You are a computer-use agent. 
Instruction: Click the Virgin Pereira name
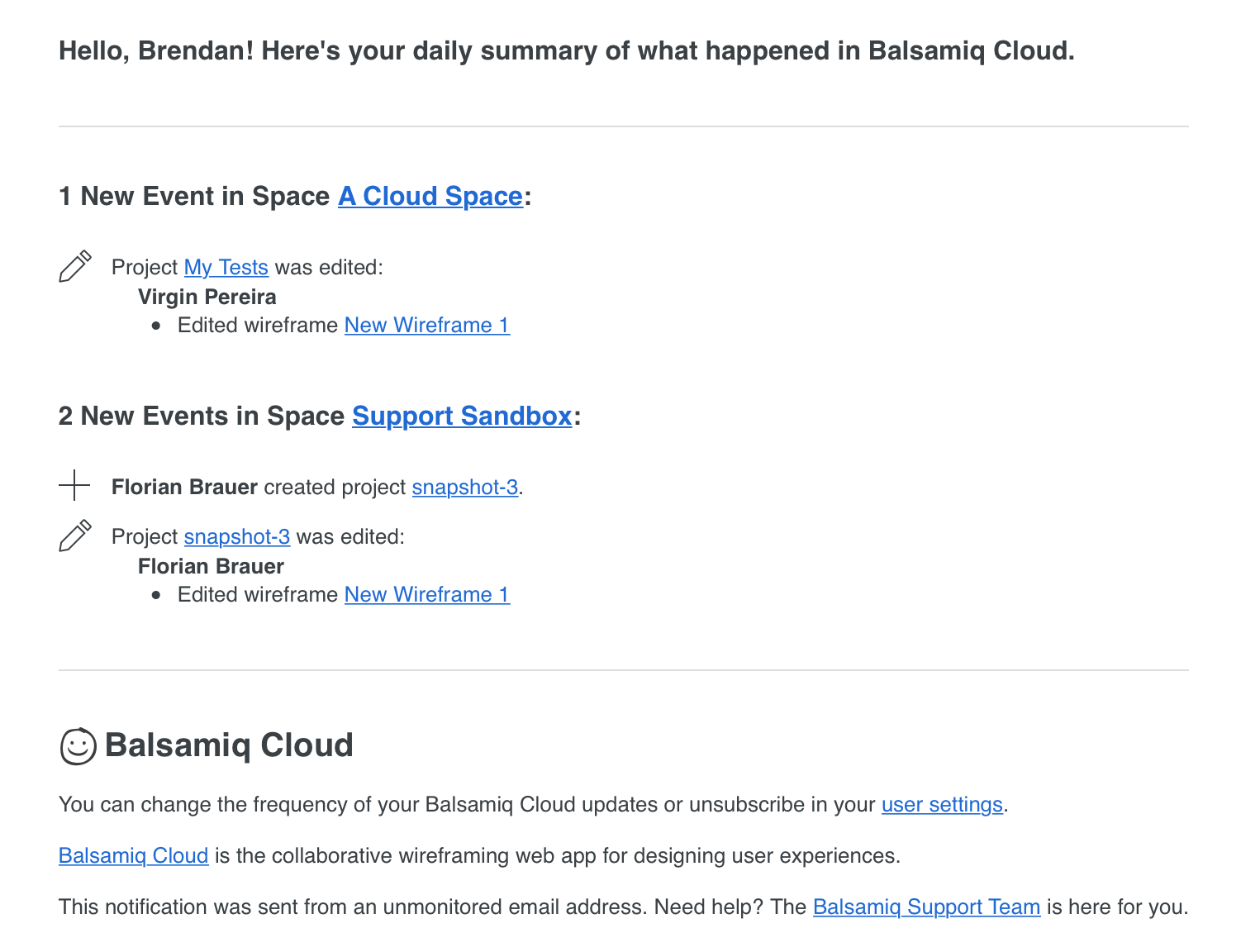pyautogui.click(x=207, y=297)
